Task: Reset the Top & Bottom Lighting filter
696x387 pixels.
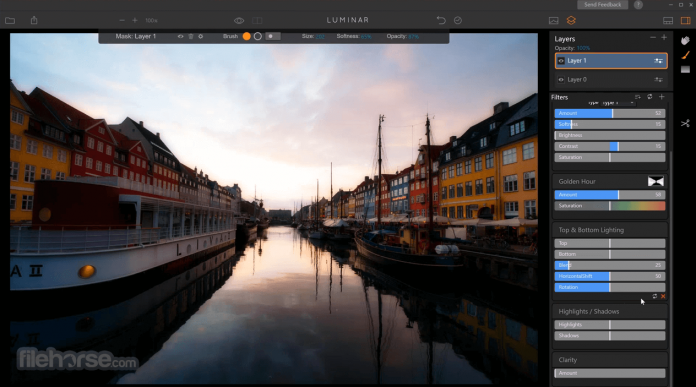Action: tap(655, 296)
